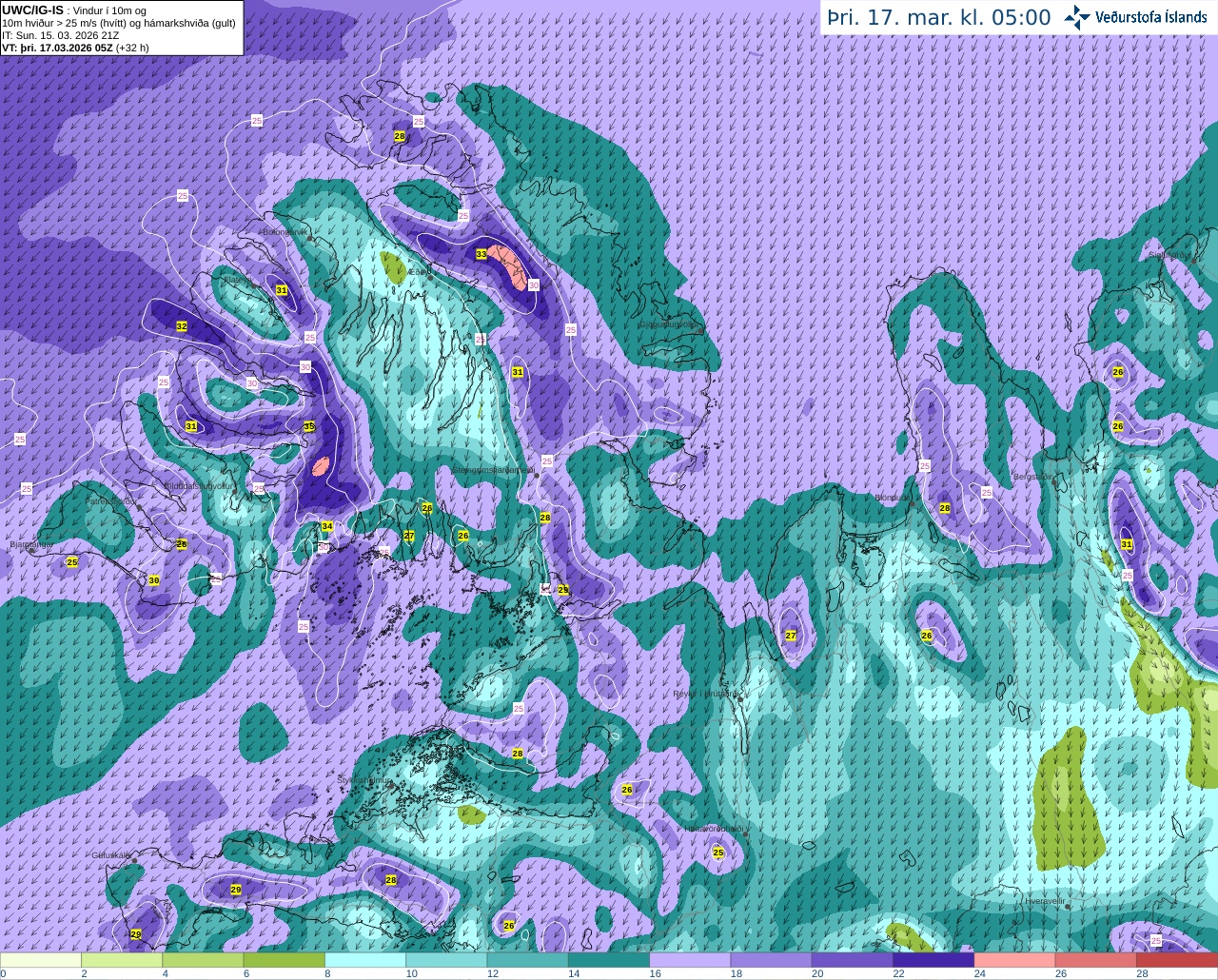
Task: Click the yellow 35 gust maximum marker
Action: [x=309, y=427]
